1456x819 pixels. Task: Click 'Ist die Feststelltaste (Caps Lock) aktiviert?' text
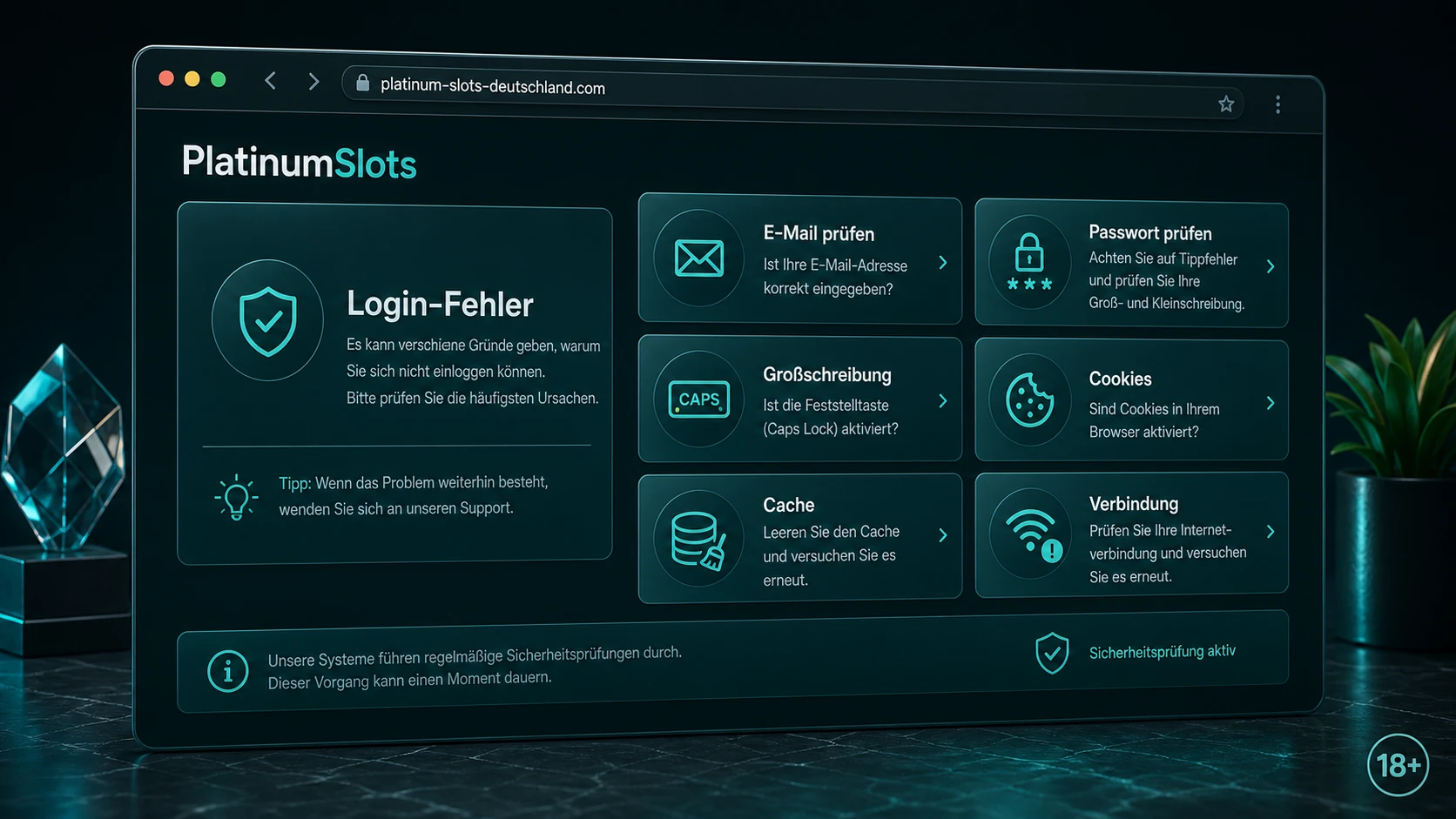[831, 417]
